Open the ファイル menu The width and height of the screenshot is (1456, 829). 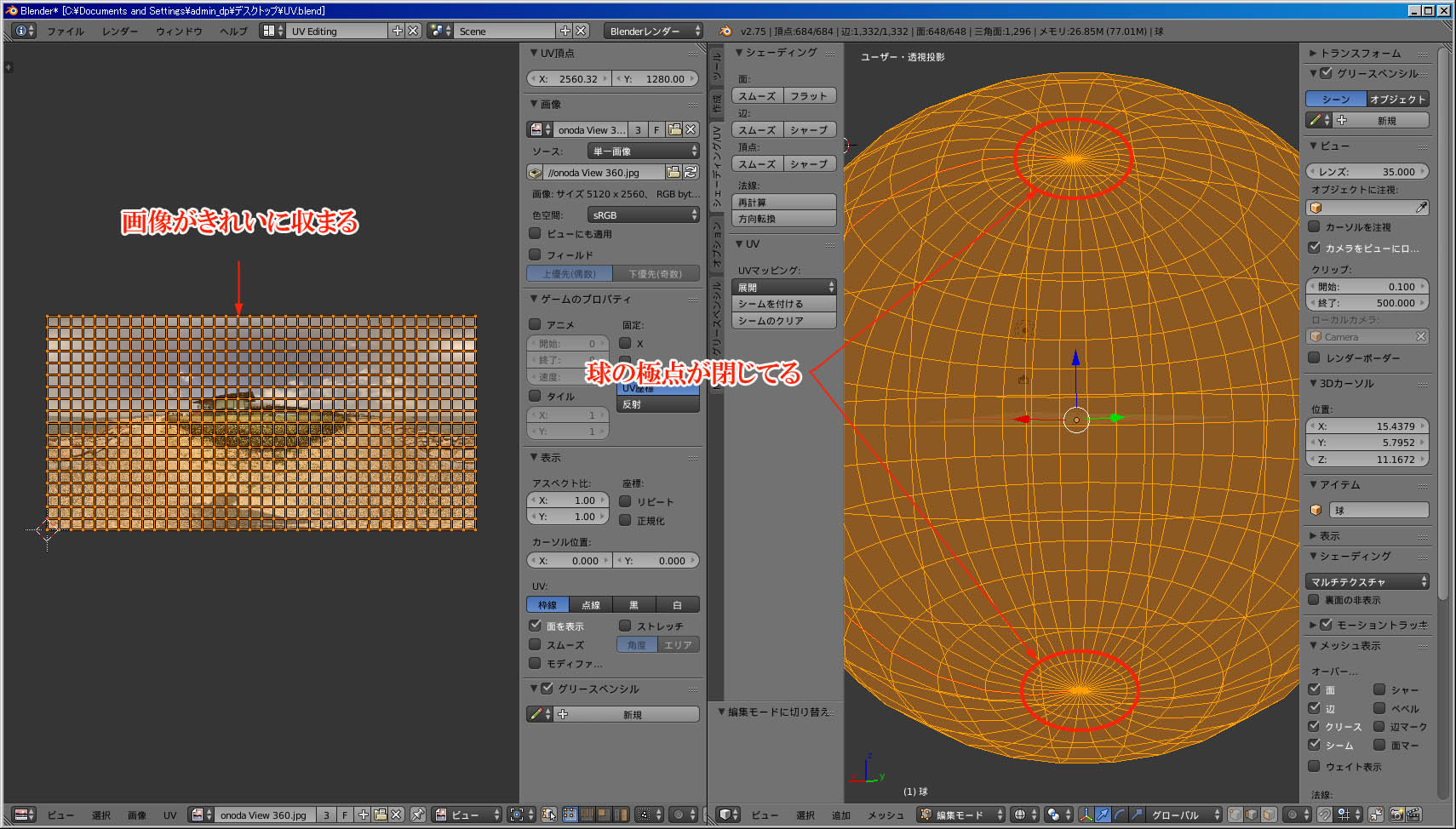click(66, 31)
